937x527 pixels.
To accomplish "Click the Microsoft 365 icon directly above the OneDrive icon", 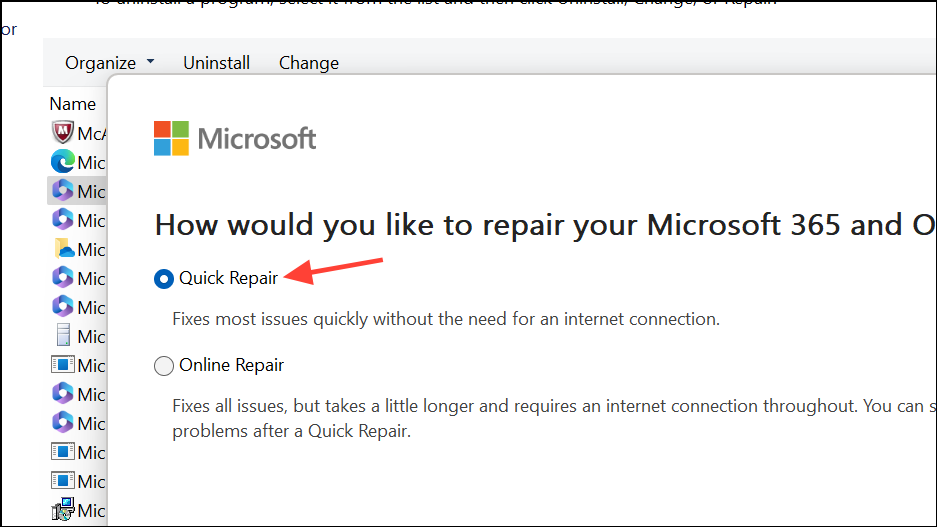I will (62, 220).
